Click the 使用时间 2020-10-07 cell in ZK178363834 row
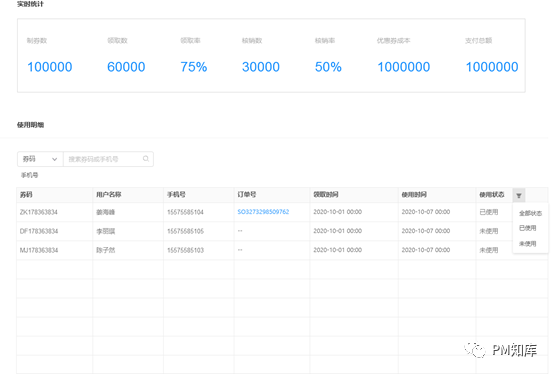 pyautogui.click(x=426, y=212)
